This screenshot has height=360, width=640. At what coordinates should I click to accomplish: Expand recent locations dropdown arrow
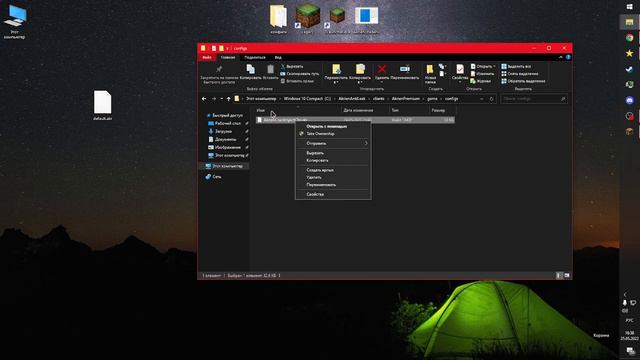[x=222, y=99]
